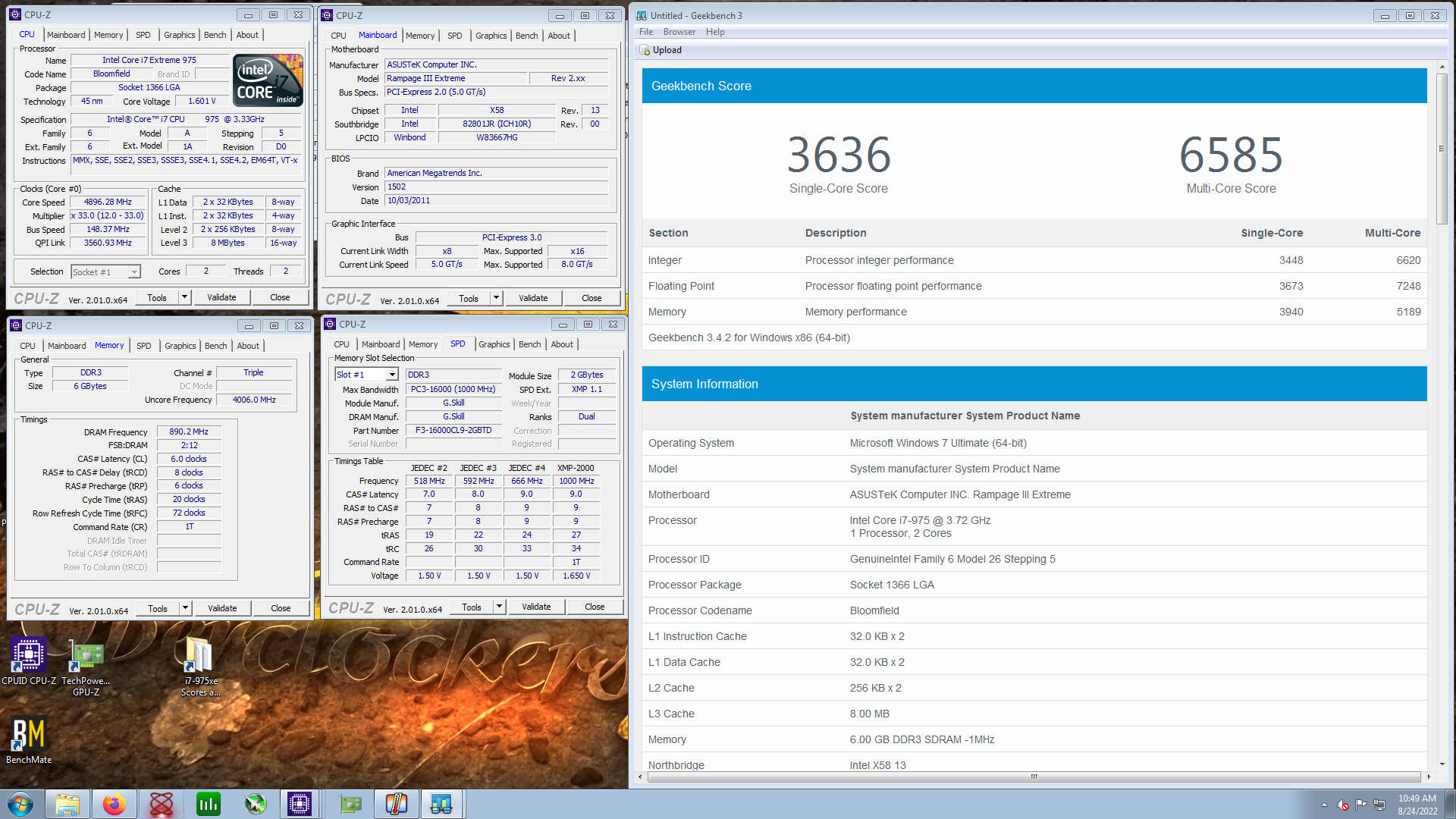Click Close in CPU-Z Memory window
Screen dimensions: 1456x819
click(281, 608)
